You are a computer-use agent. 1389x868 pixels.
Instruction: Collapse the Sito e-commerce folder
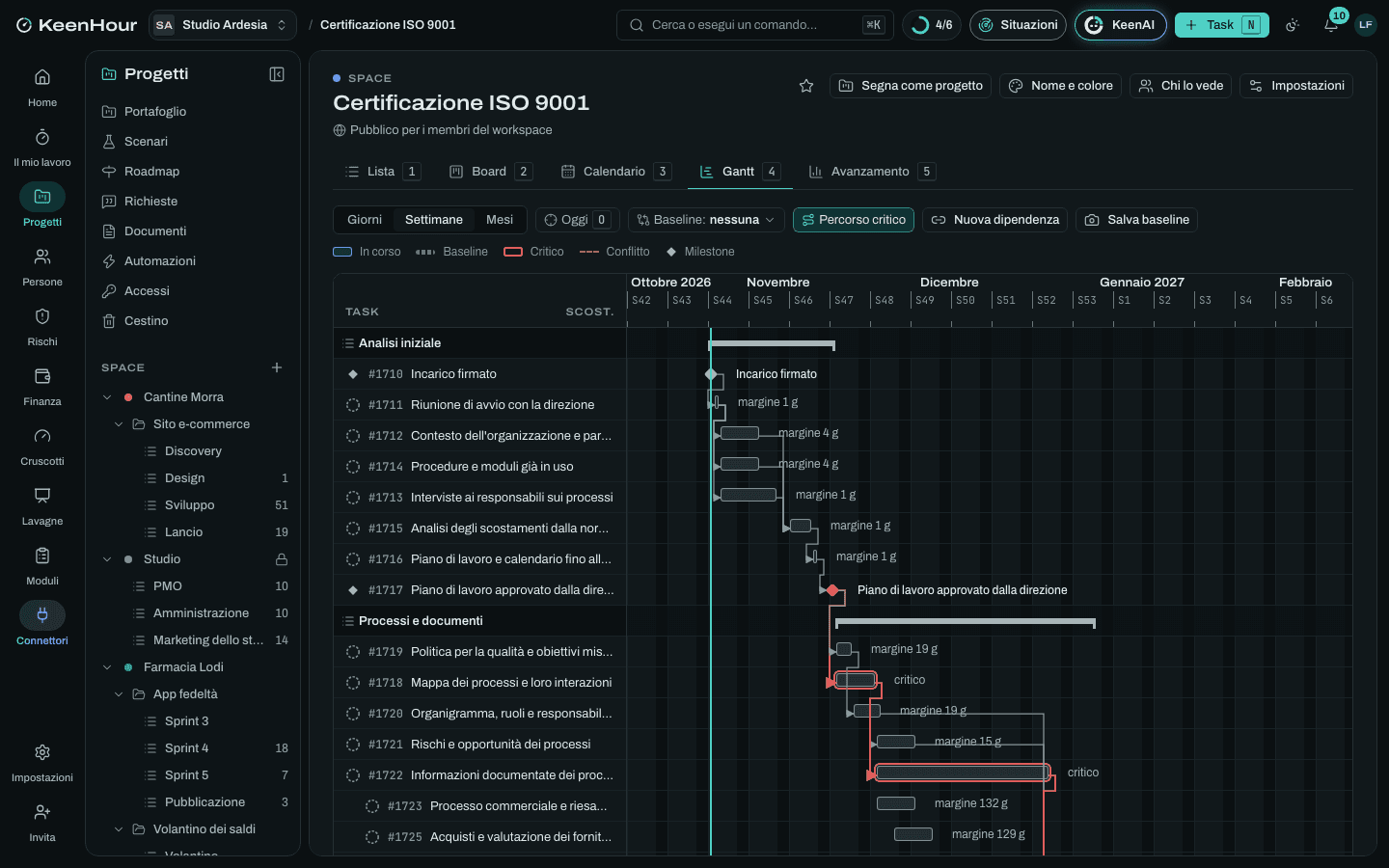pyautogui.click(x=119, y=424)
